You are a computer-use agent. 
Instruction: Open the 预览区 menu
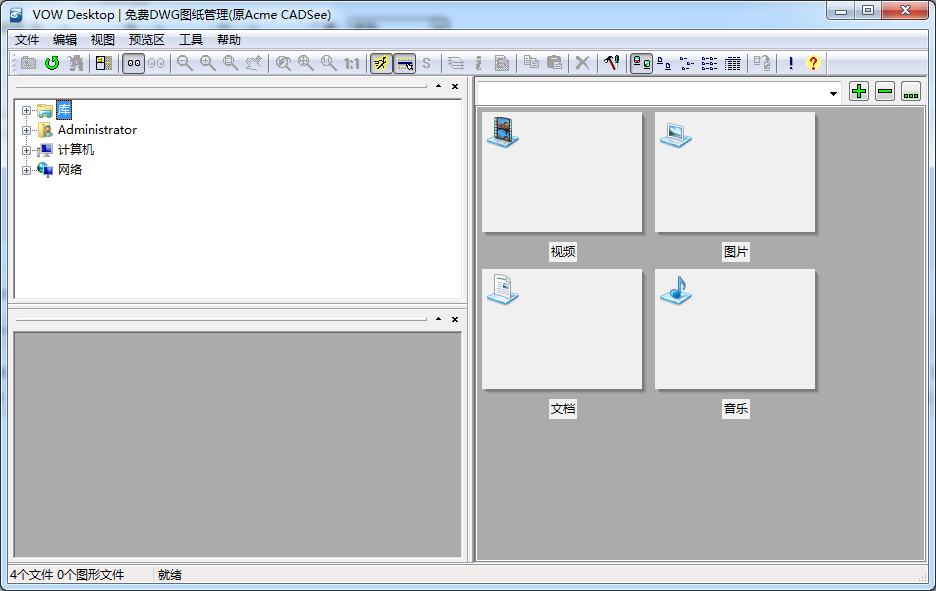(x=147, y=40)
